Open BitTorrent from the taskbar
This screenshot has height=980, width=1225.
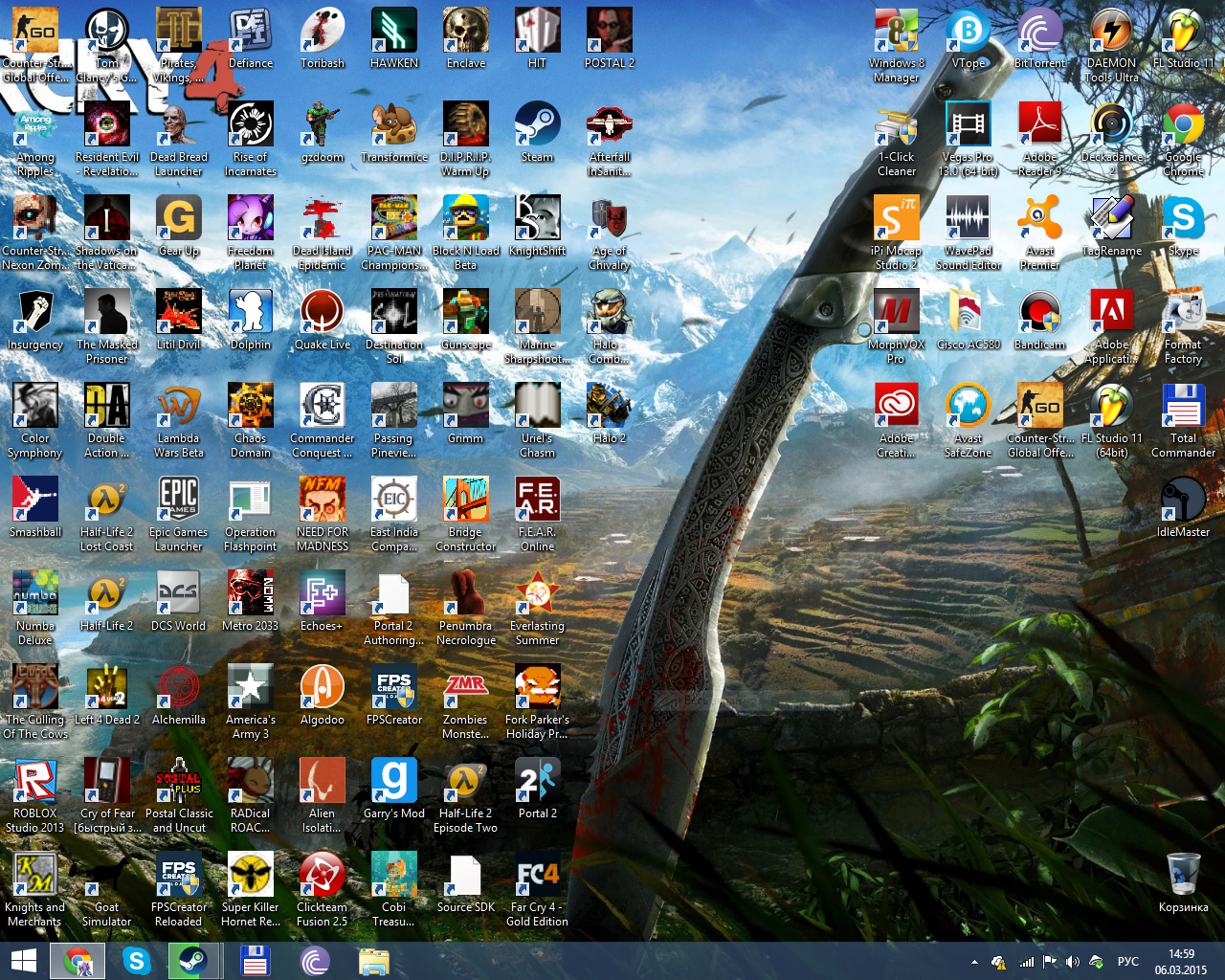coord(314,961)
